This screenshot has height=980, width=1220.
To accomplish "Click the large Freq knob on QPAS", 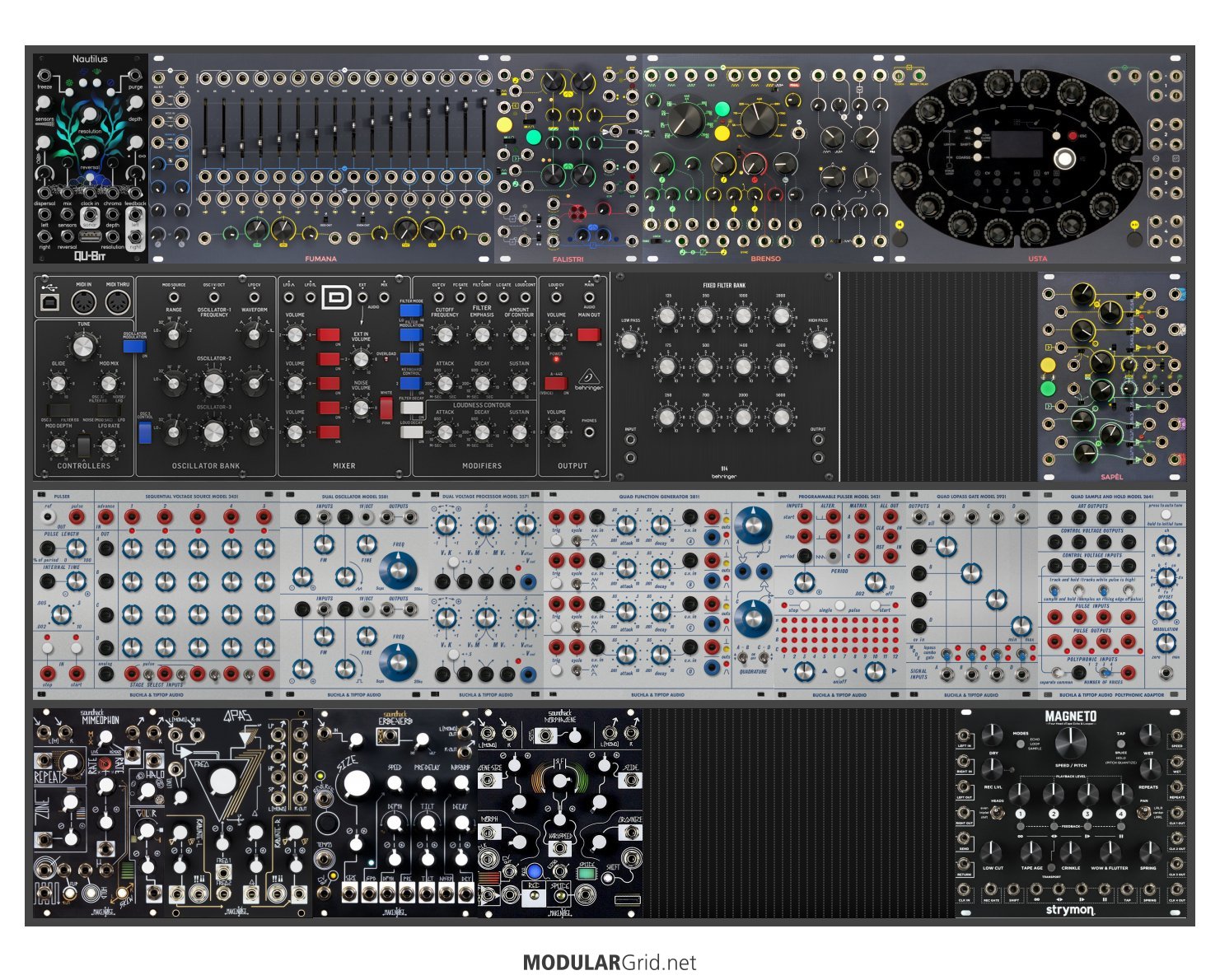I will pyautogui.click(x=222, y=782).
